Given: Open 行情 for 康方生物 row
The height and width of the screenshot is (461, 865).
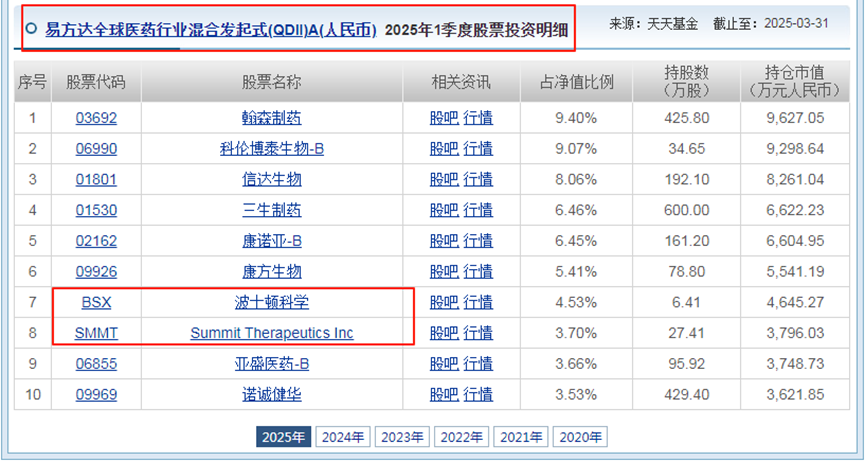Looking at the screenshot, I should 478,272.
